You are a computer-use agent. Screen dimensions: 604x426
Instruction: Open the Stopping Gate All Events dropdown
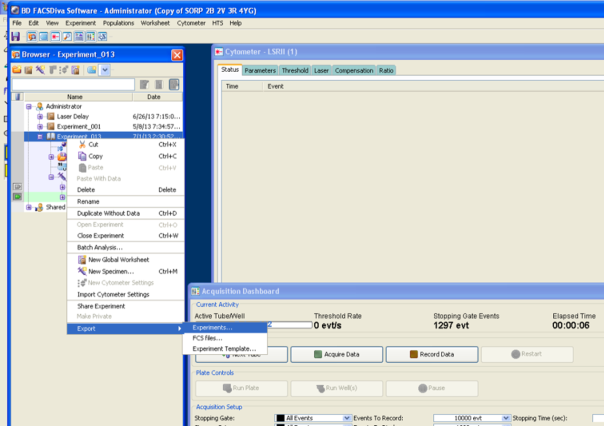347,418
